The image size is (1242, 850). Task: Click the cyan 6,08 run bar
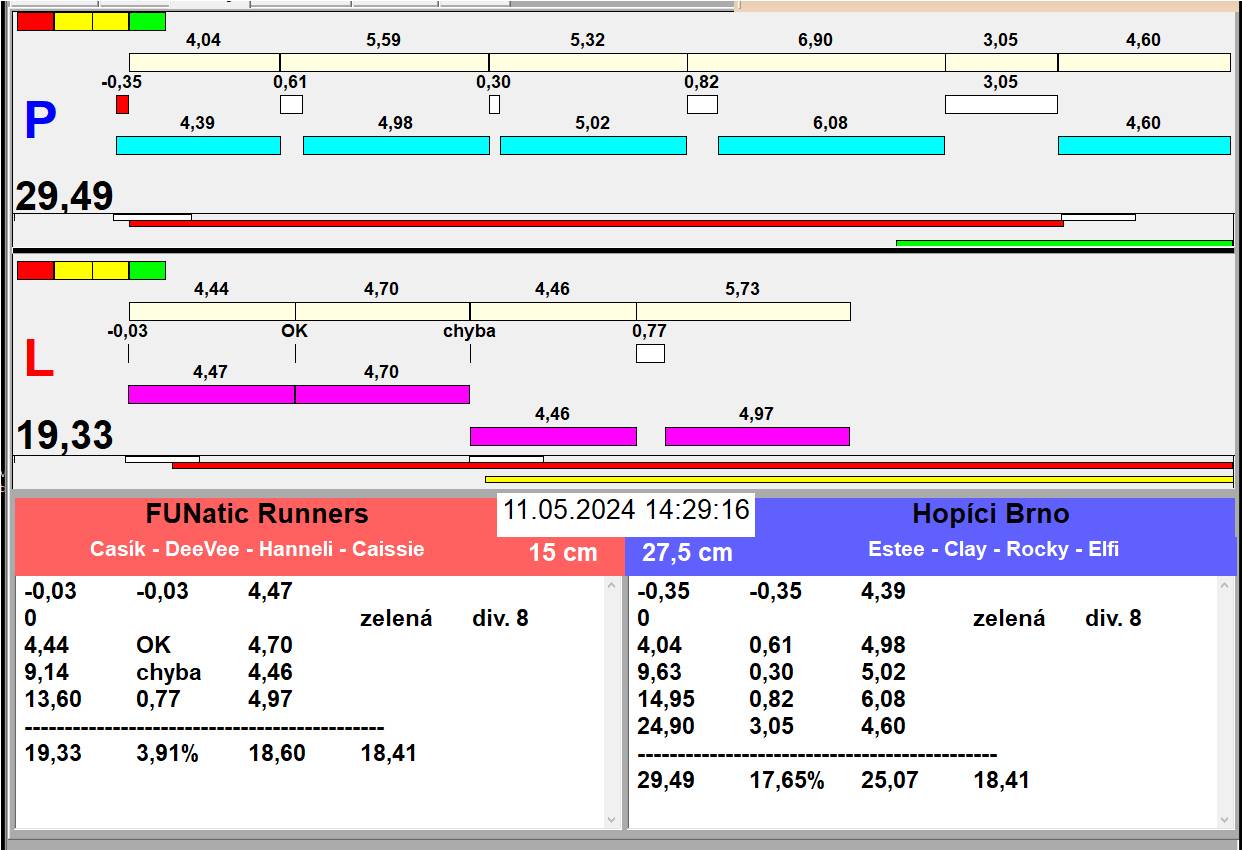pos(831,145)
